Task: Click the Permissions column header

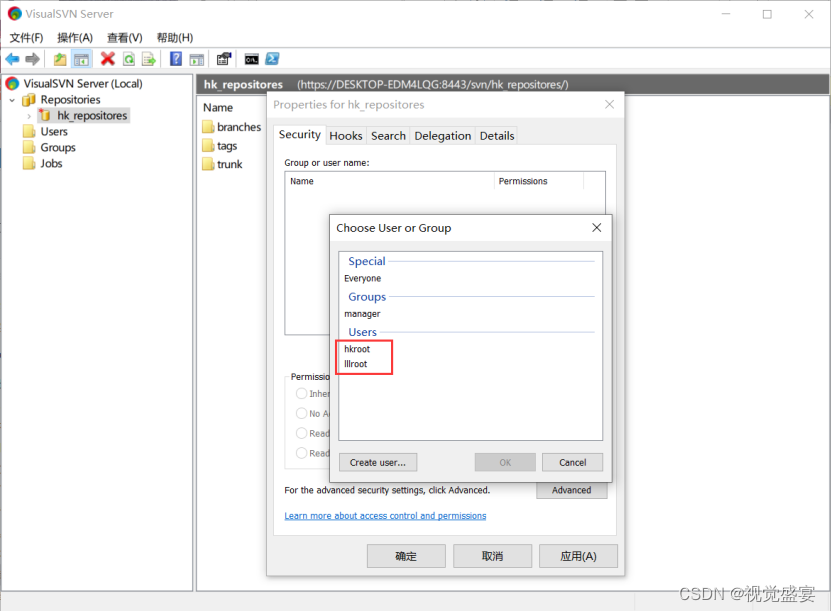Action: click(x=539, y=181)
